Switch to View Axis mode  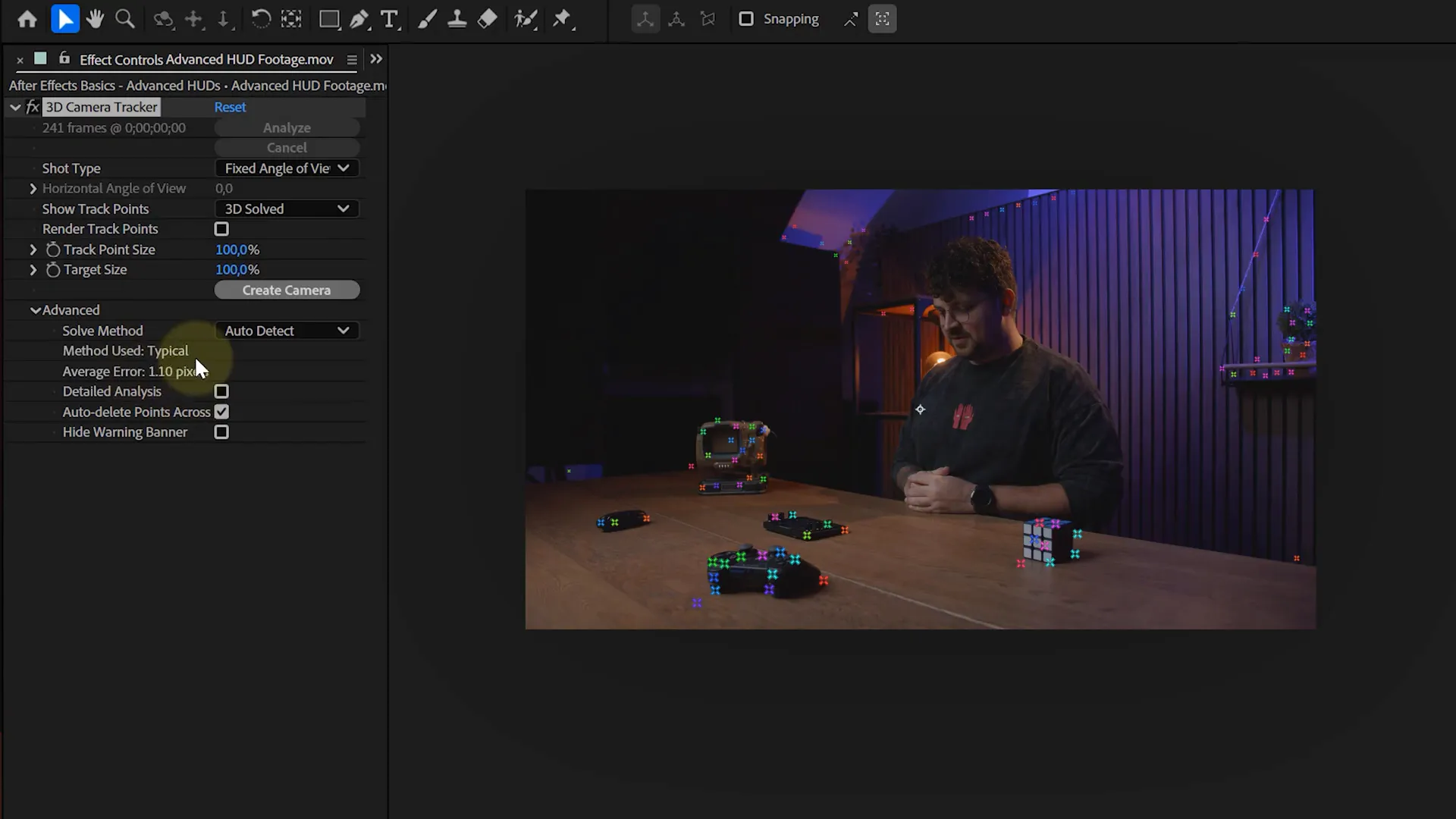point(708,19)
